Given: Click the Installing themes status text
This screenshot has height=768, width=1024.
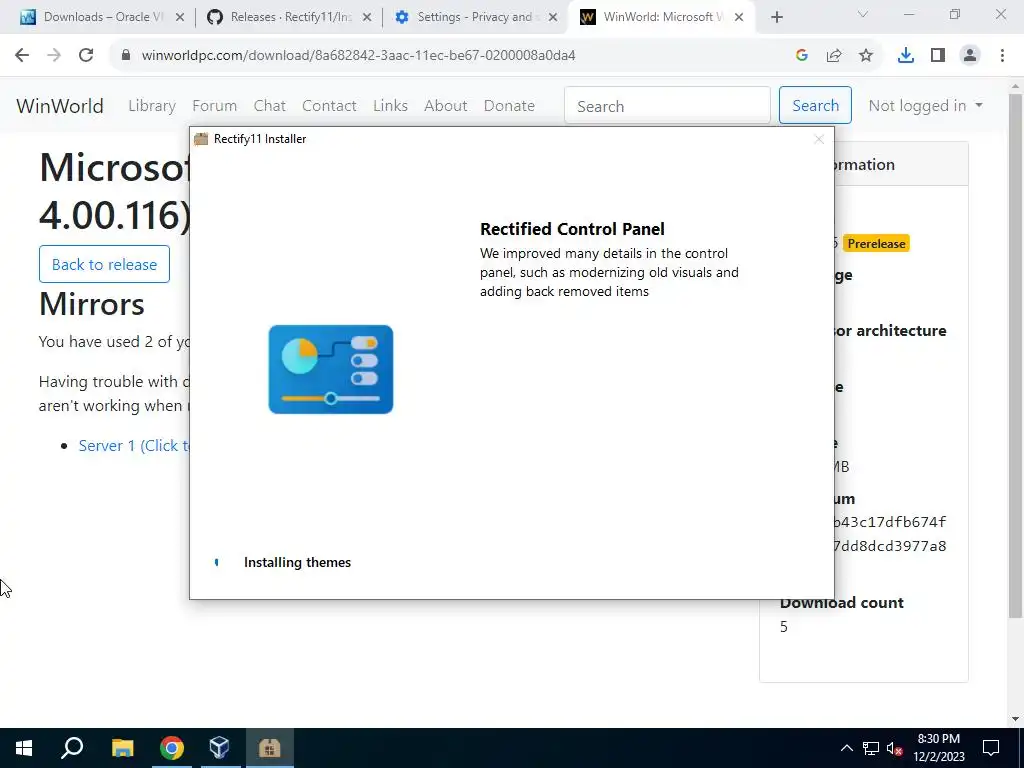Looking at the screenshot, I should click(x=297, y=562).
